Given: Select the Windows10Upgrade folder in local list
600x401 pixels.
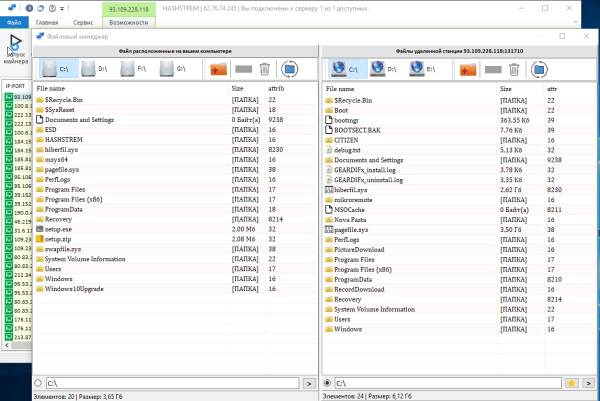Looking at the screenshot, I should click(74, 289).
